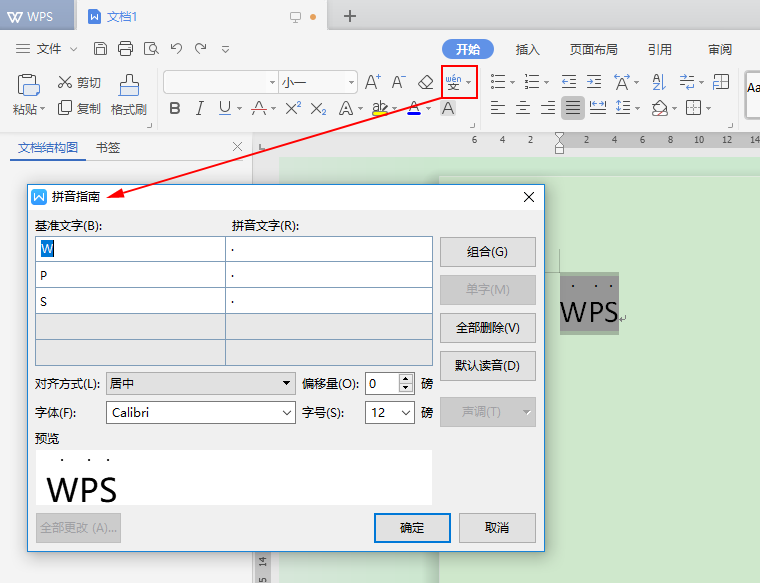
Task: Click the numbered list icon
Action: click(x=532, y=81)
